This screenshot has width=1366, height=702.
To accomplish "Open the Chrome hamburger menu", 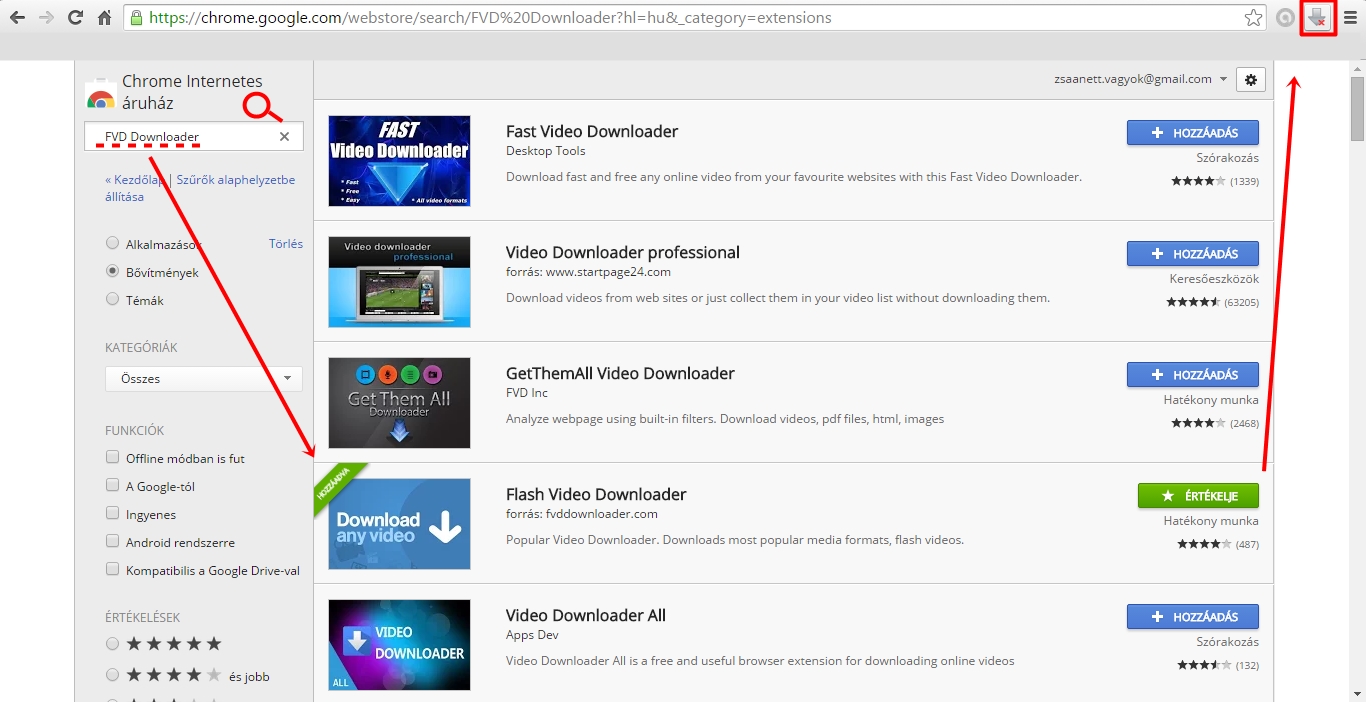I will pos(1350,17).
